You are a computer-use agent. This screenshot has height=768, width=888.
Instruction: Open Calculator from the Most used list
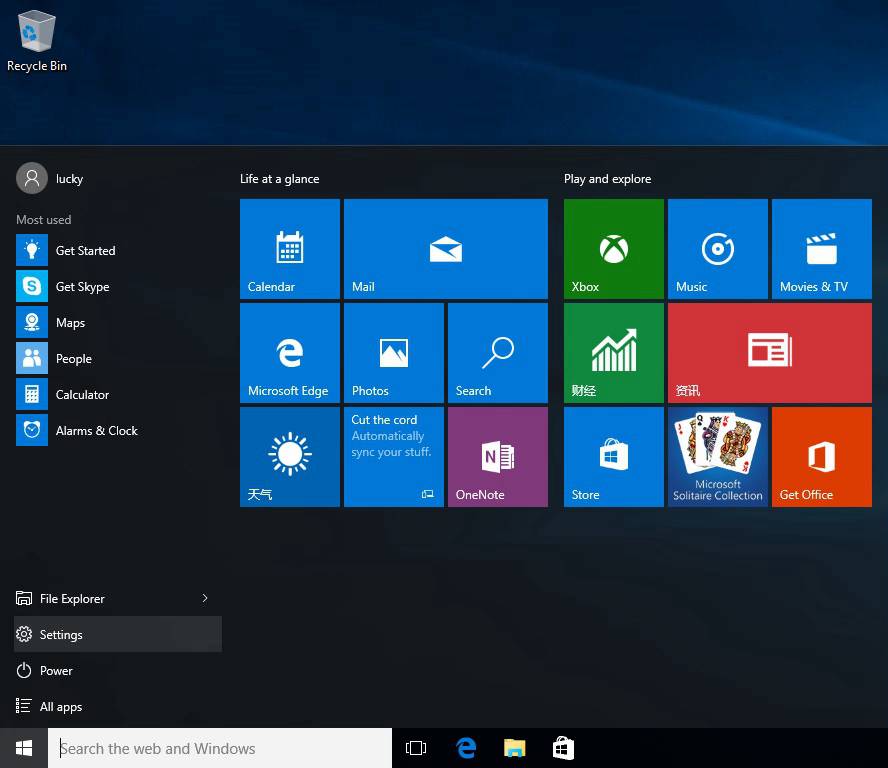click(x=80, y=395)
